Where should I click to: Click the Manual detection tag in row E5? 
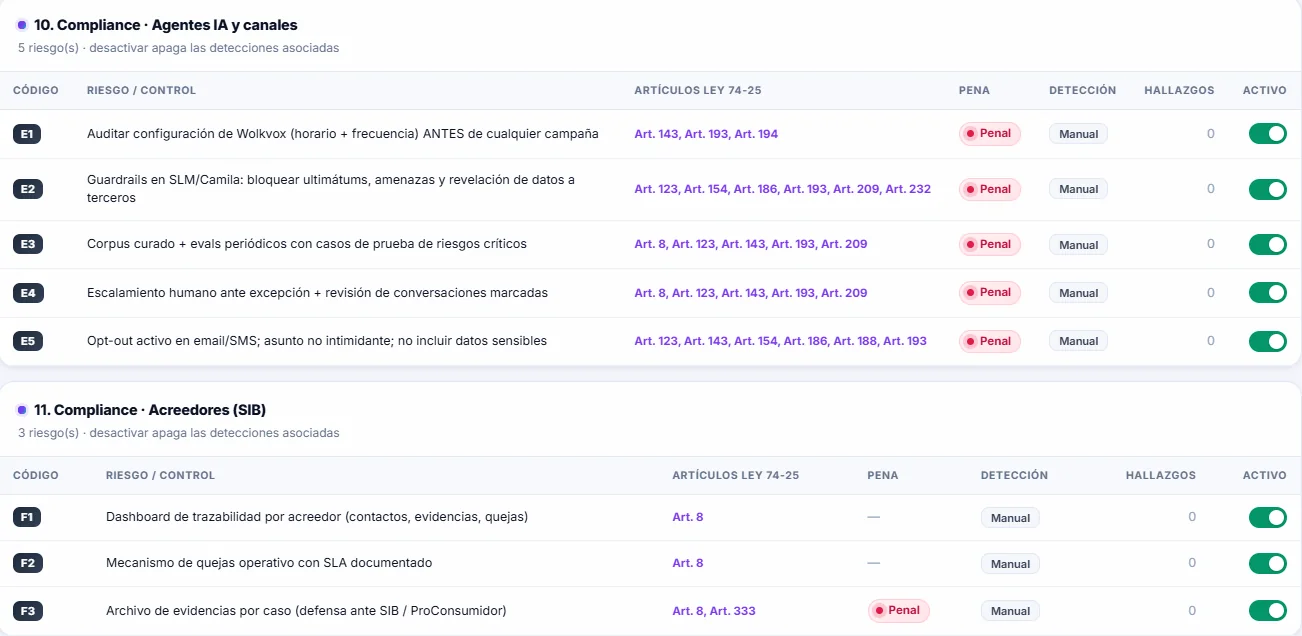pos(1078,341)
